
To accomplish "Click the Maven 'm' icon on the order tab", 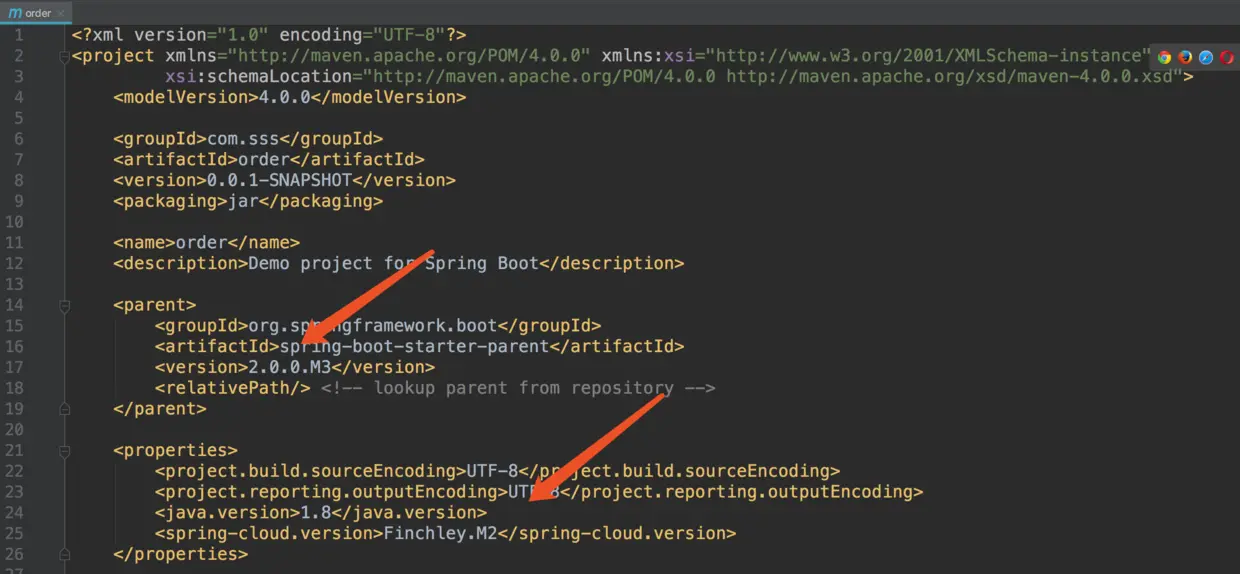I will pos(15,13).
